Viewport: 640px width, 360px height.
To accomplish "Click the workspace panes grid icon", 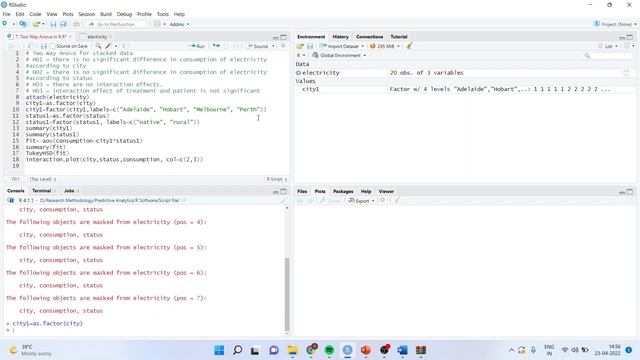I will 157,24.
